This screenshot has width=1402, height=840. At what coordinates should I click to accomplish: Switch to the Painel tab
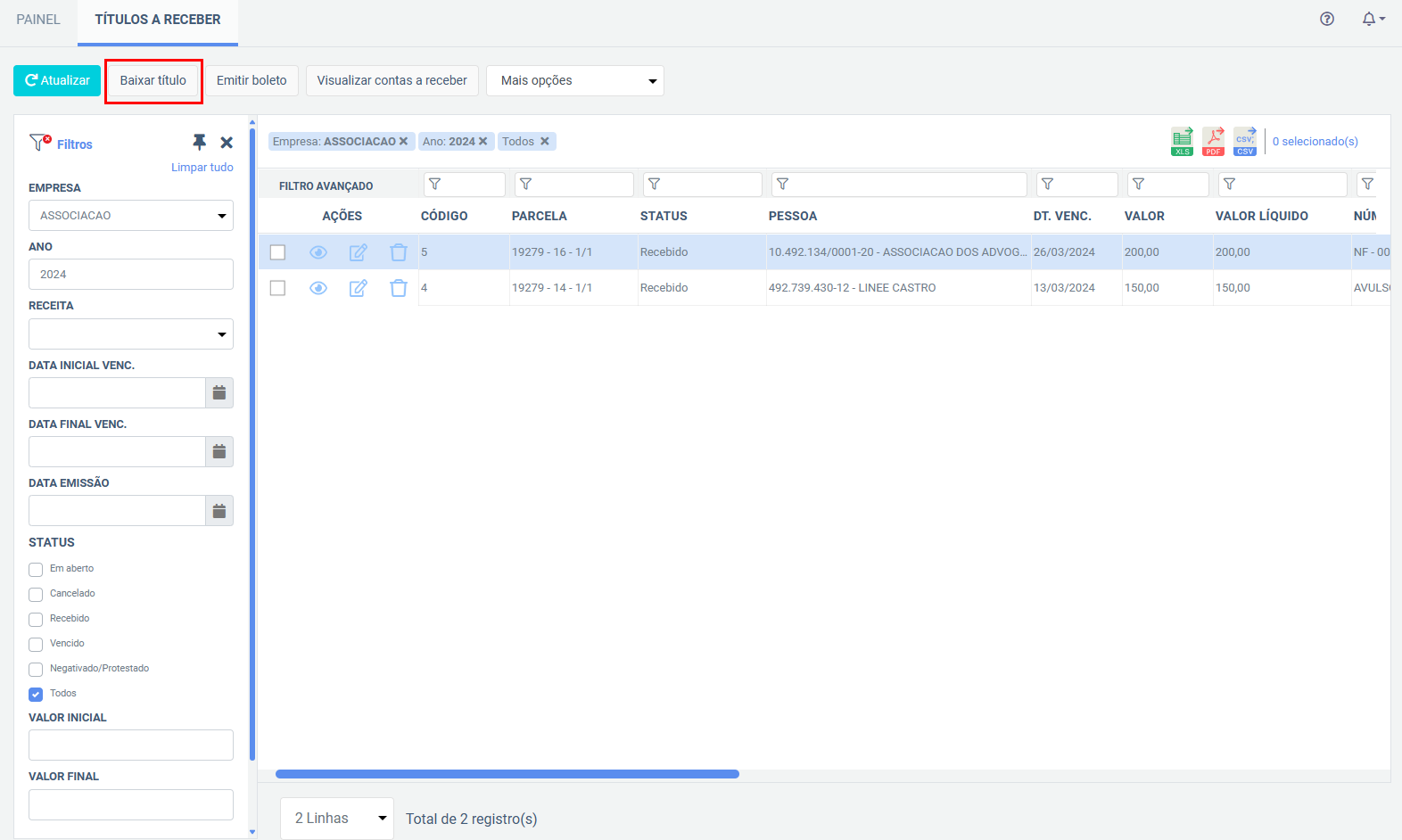click(x=38, y=20)
